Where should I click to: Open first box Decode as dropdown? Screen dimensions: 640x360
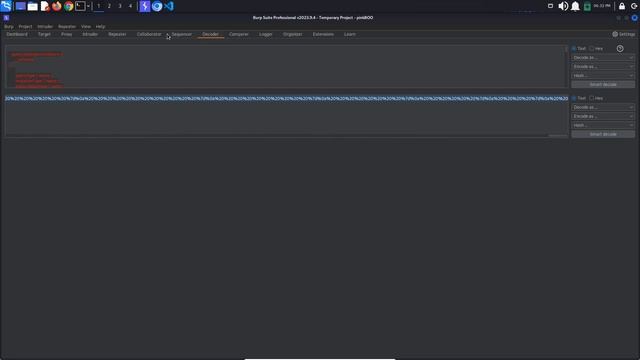point(603,58)
